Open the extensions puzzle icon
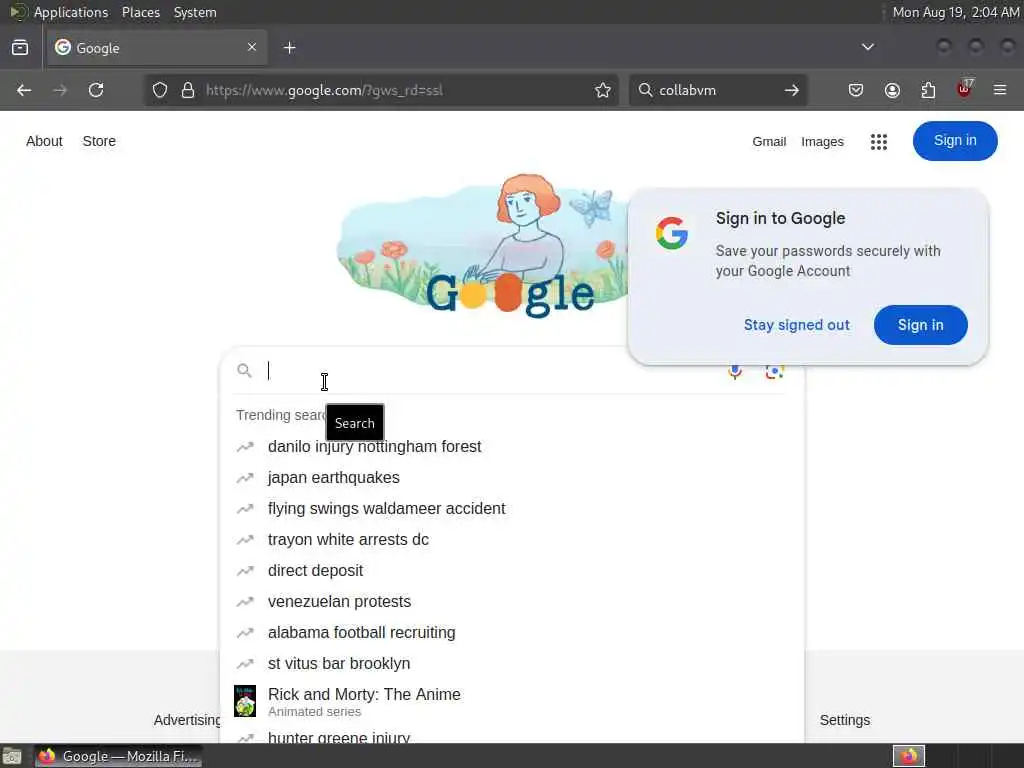1024x768 pixels. [928, 90]
